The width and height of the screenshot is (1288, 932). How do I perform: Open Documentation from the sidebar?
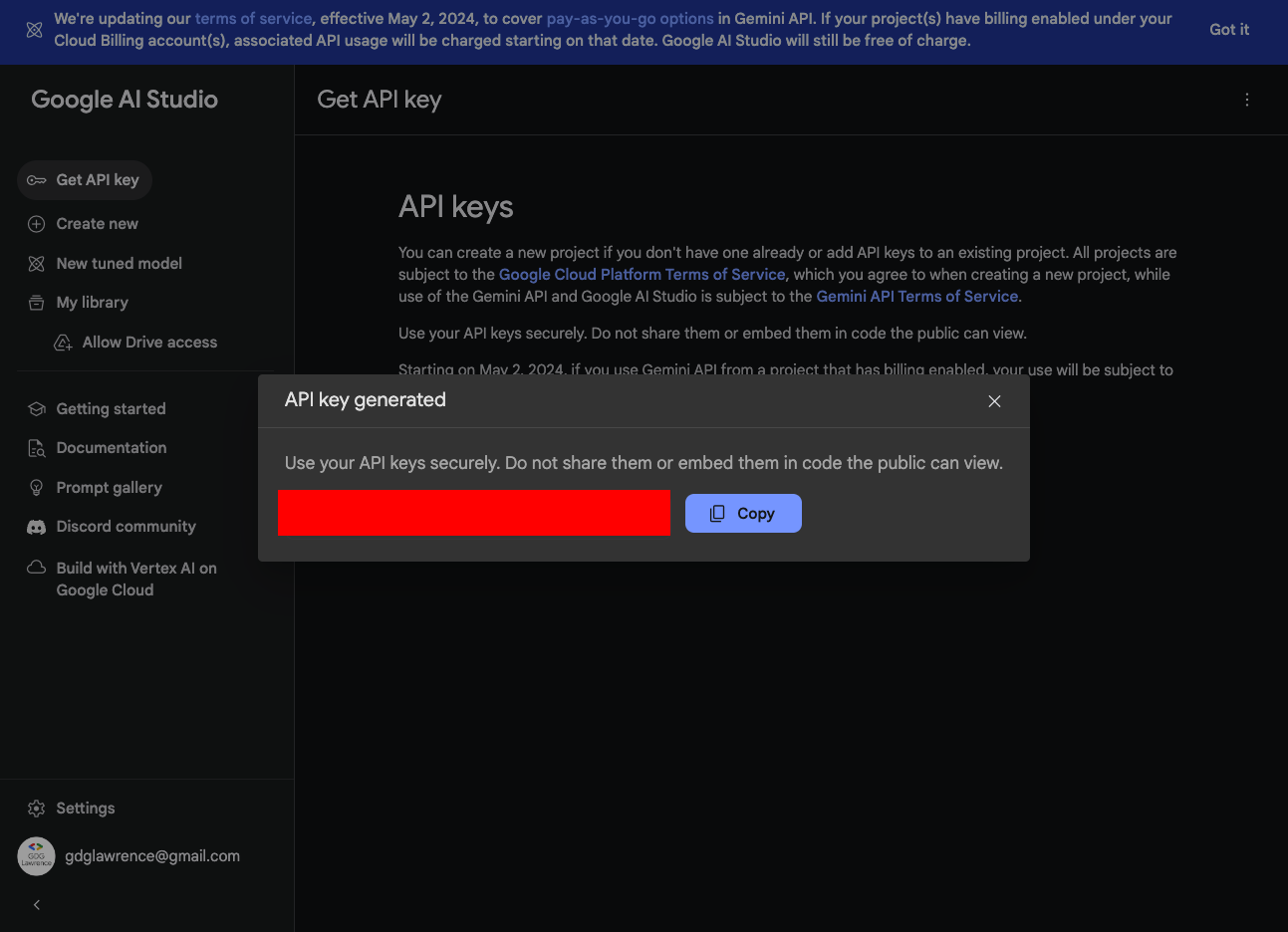(111, 448)
